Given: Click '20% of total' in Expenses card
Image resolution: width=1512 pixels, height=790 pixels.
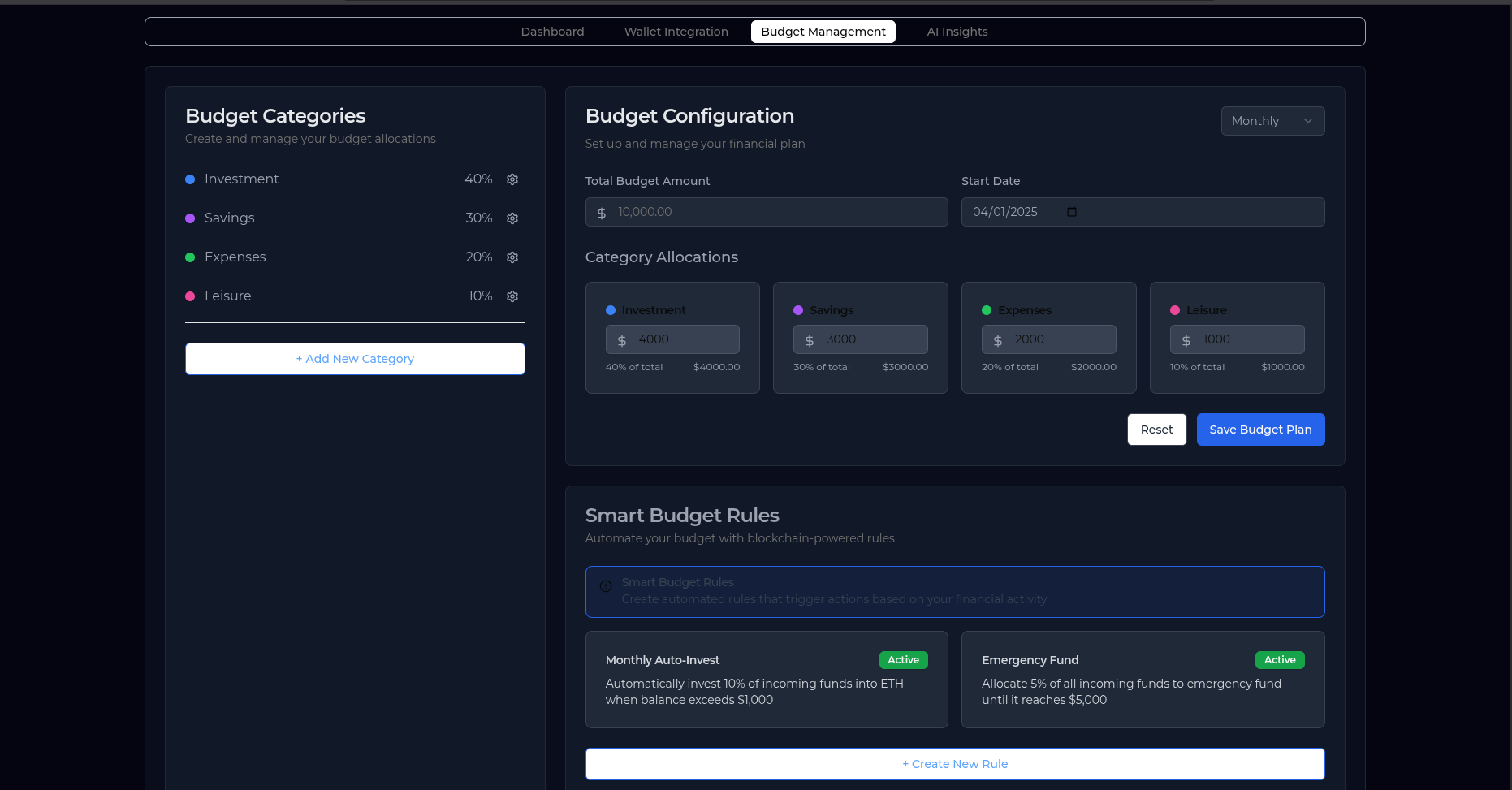Looking at the screenshot, I should click(1010, 367).
